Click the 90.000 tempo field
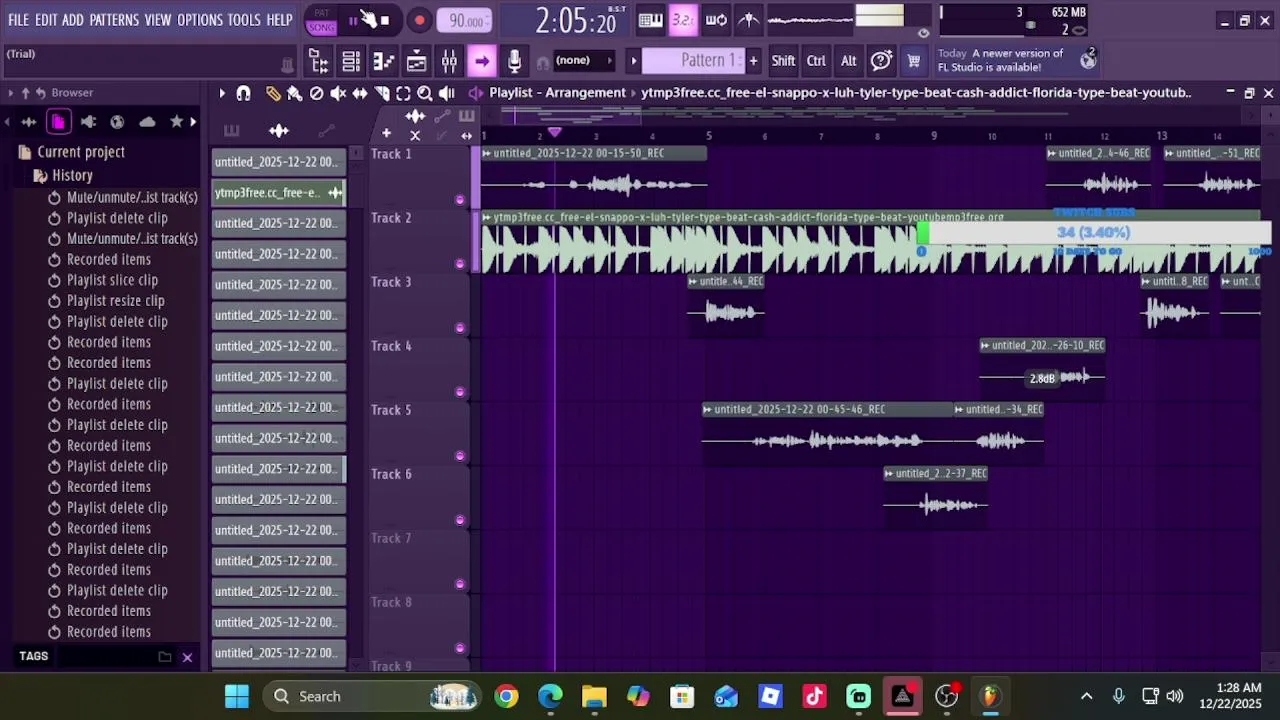 coord(464,21)
